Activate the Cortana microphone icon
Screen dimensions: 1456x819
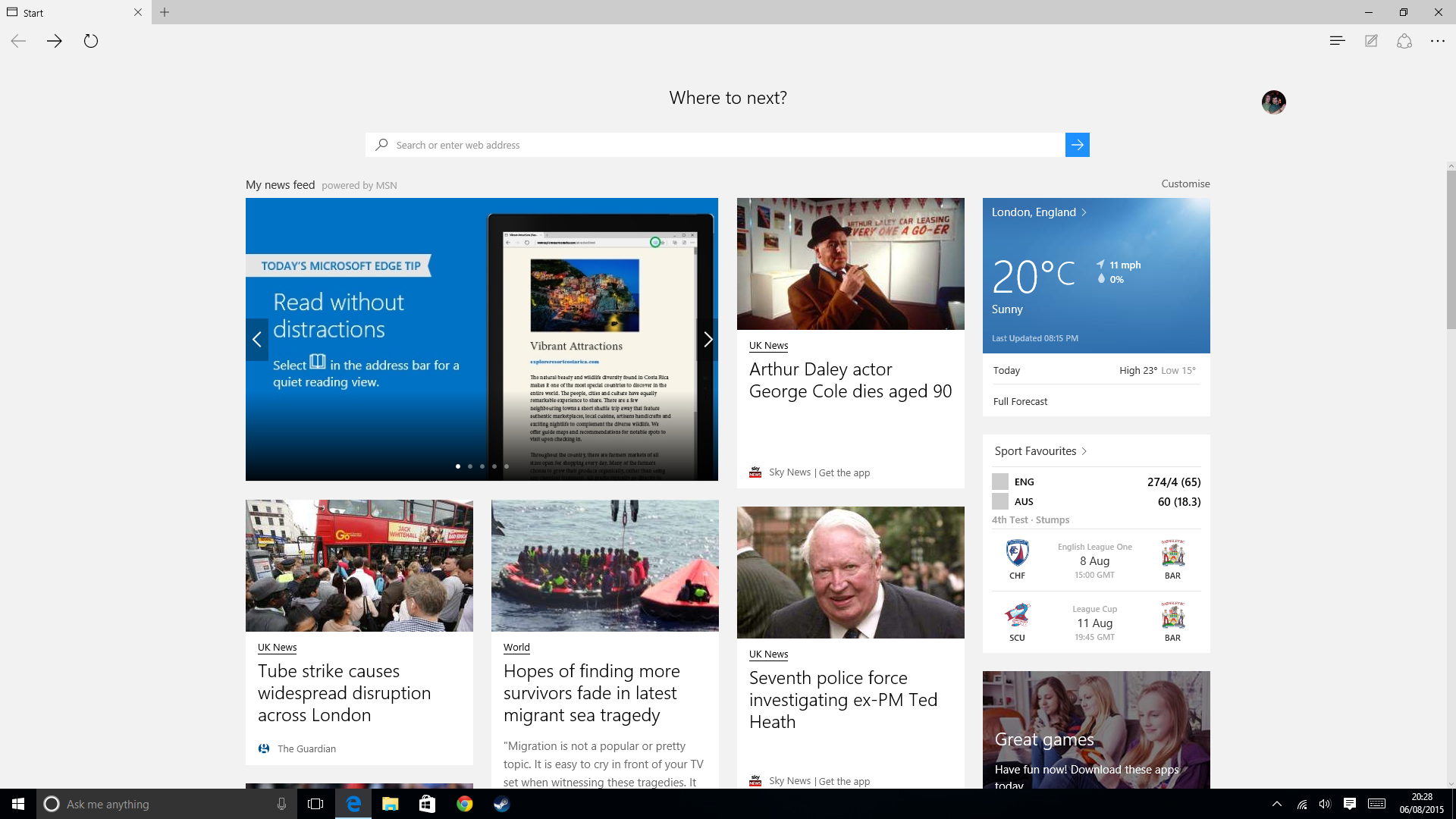tap(281, 804)
